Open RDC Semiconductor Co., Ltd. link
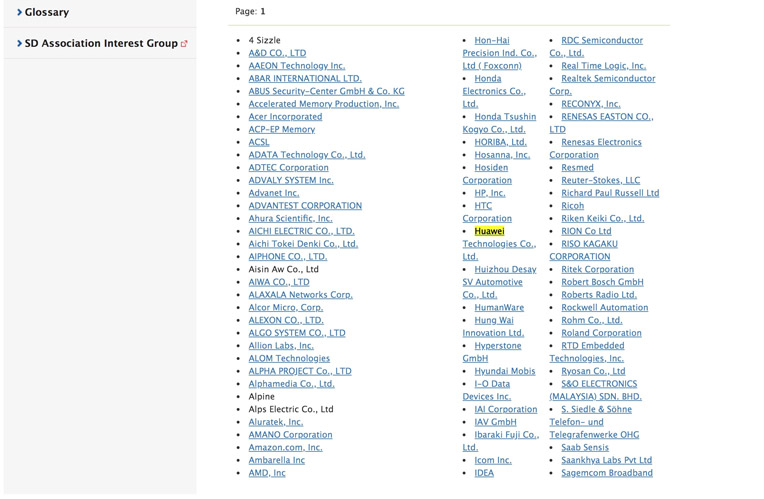764x499 pixels. coord(596,47)
